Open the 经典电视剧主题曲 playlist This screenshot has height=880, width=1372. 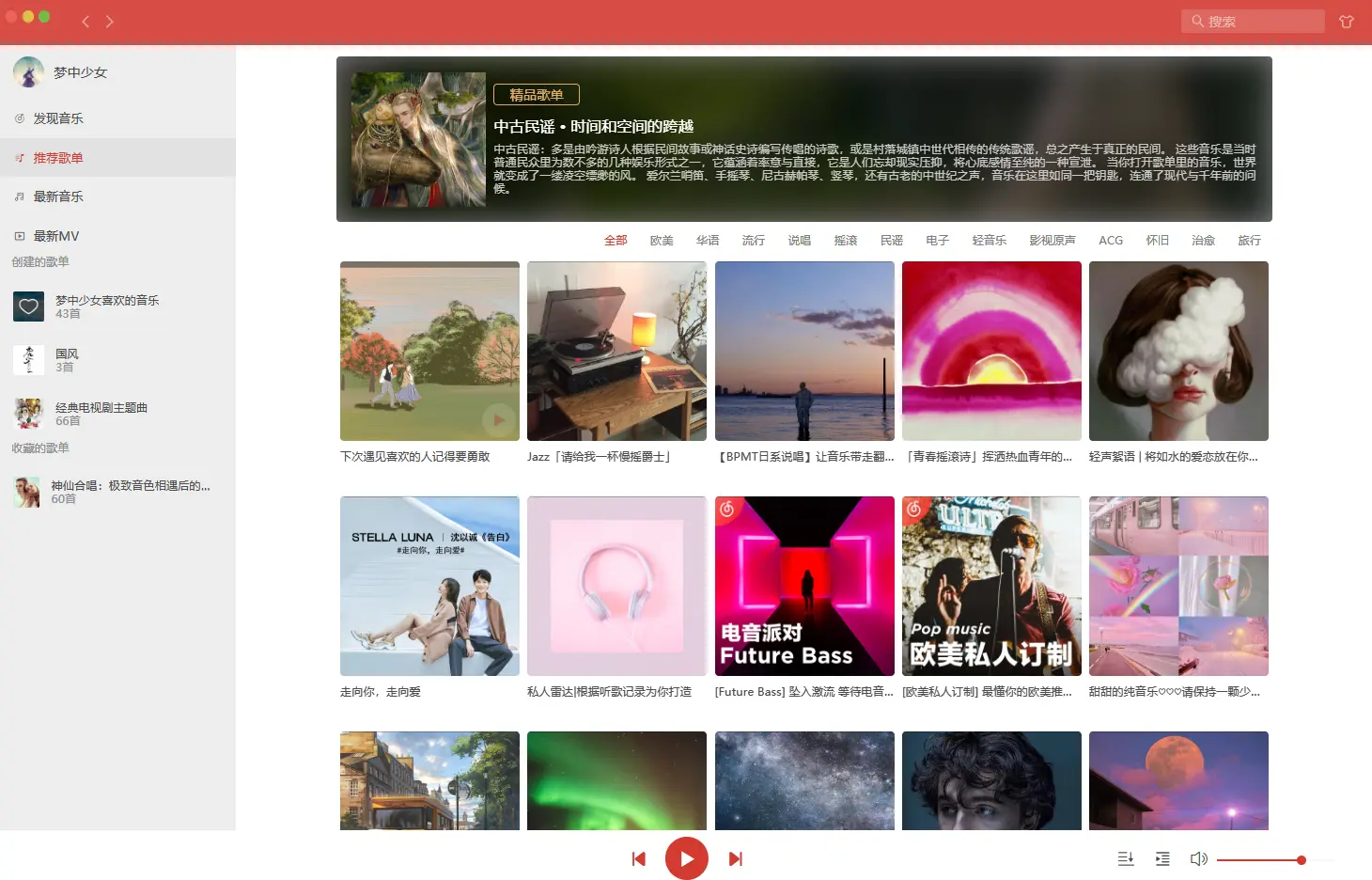[117, 414]
